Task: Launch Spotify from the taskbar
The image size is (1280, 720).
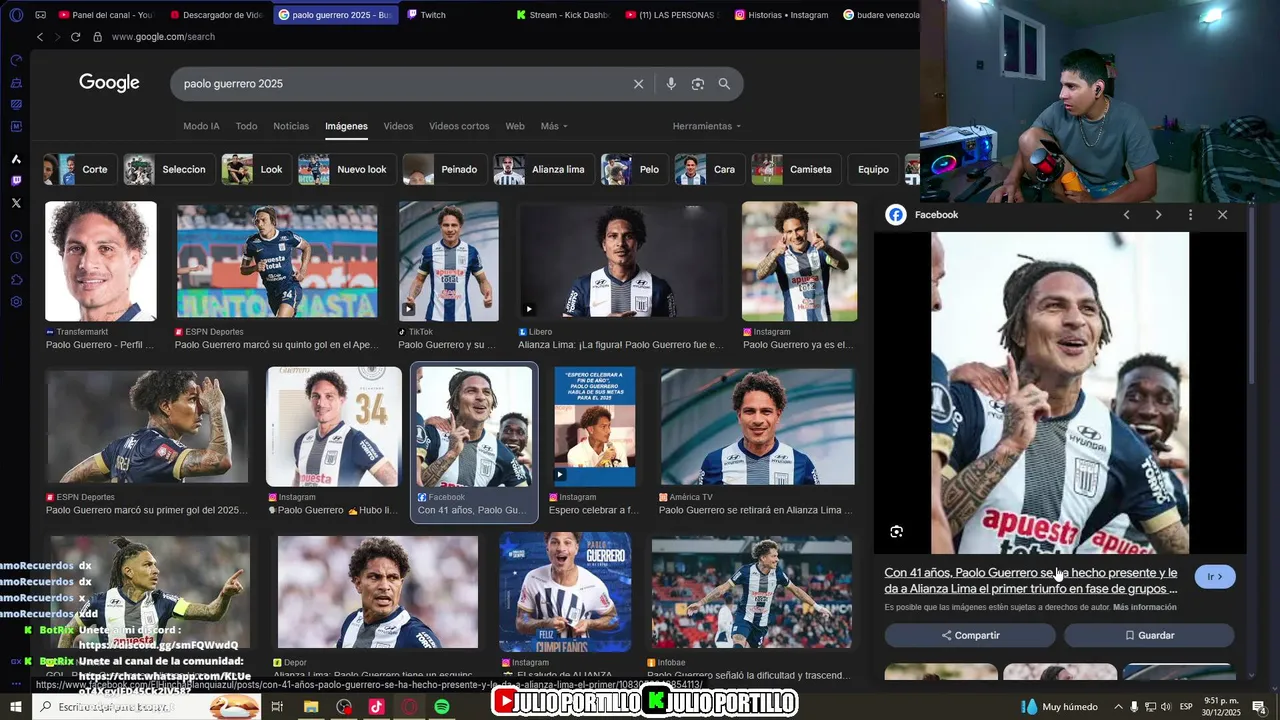Action: point(442,707)
